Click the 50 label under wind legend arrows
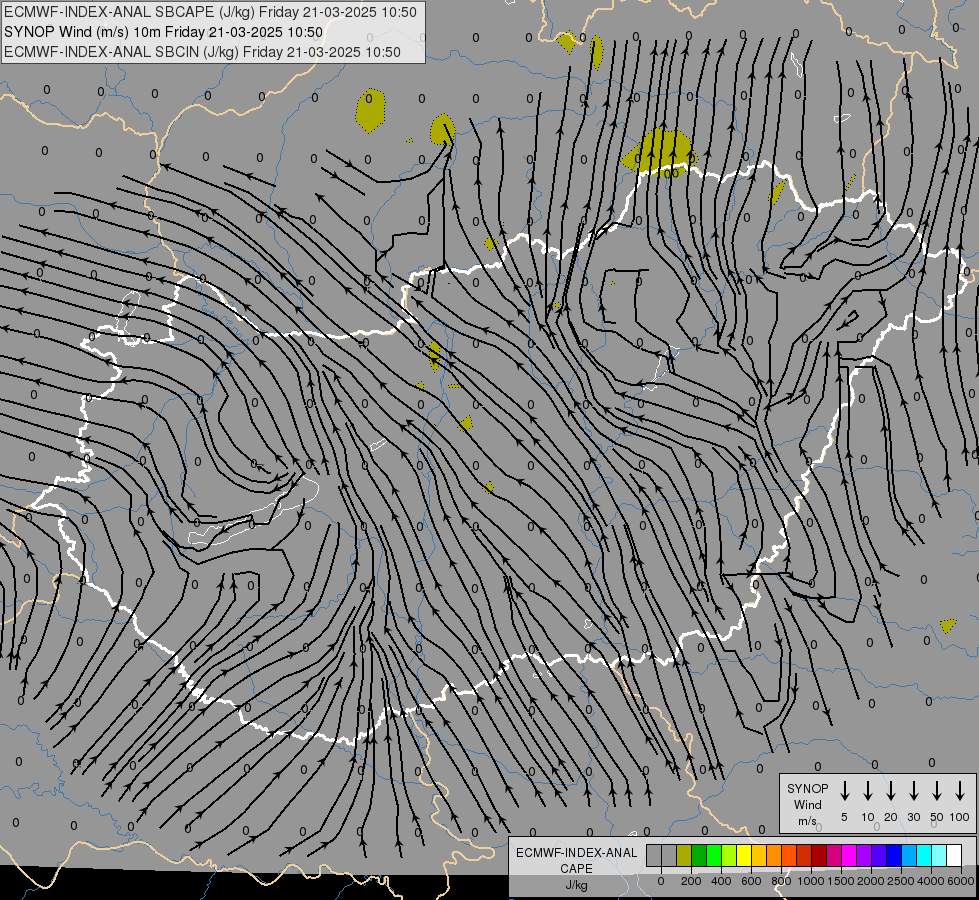Viewport: 979px width, 900px height. 937,817
